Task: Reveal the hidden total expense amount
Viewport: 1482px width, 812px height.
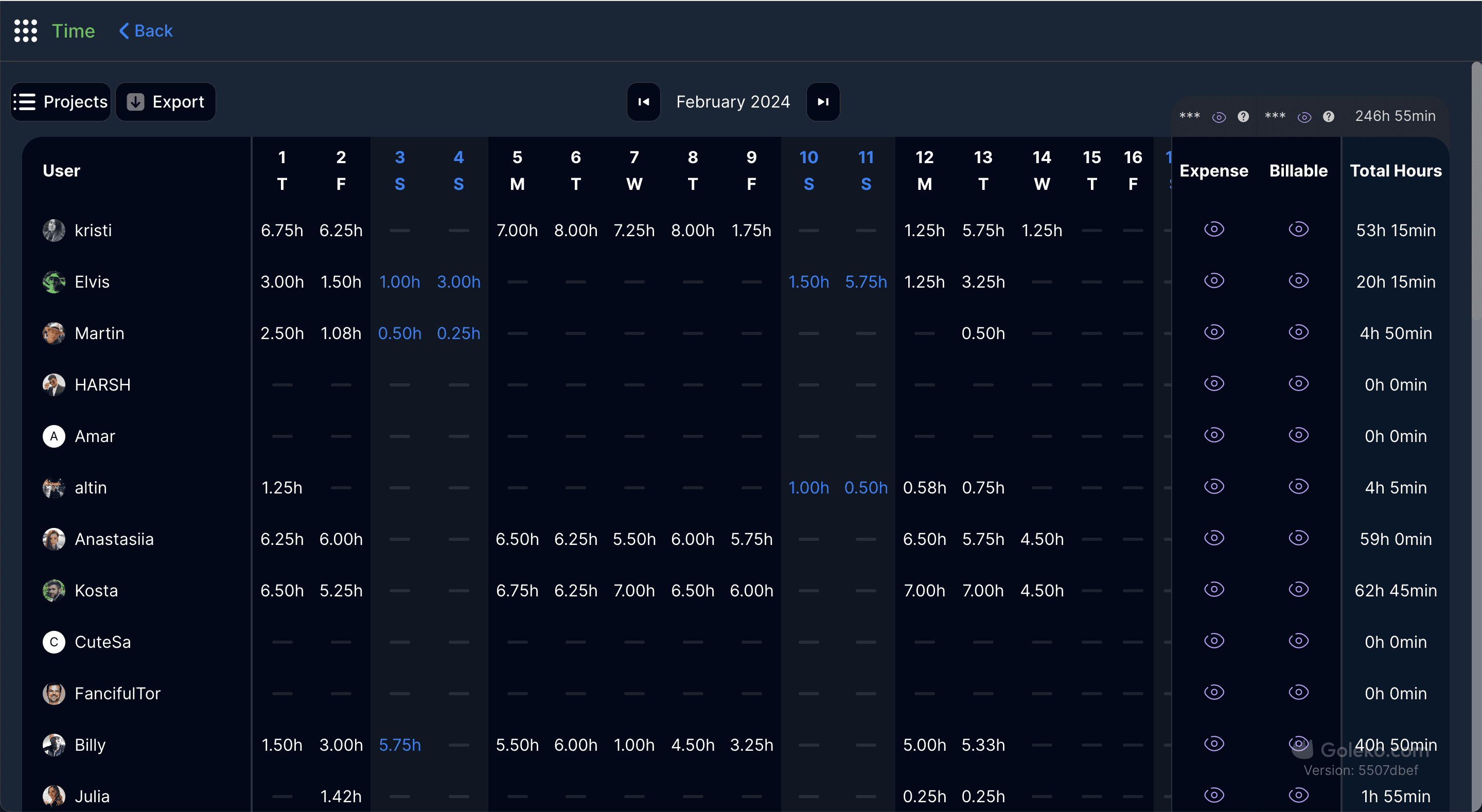Action: 1219,117
